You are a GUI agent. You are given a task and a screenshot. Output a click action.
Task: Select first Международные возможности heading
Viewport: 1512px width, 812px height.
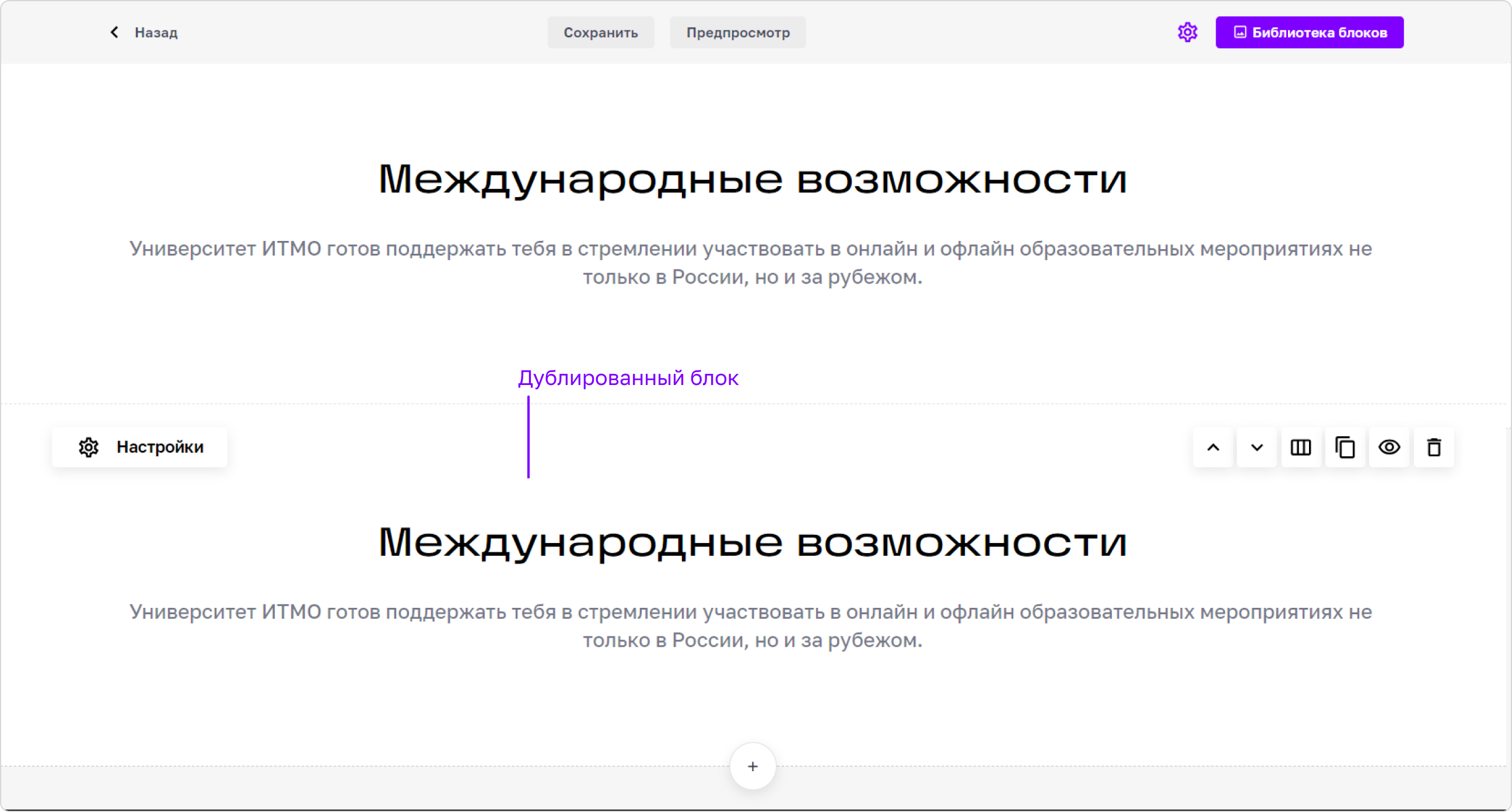752,180
